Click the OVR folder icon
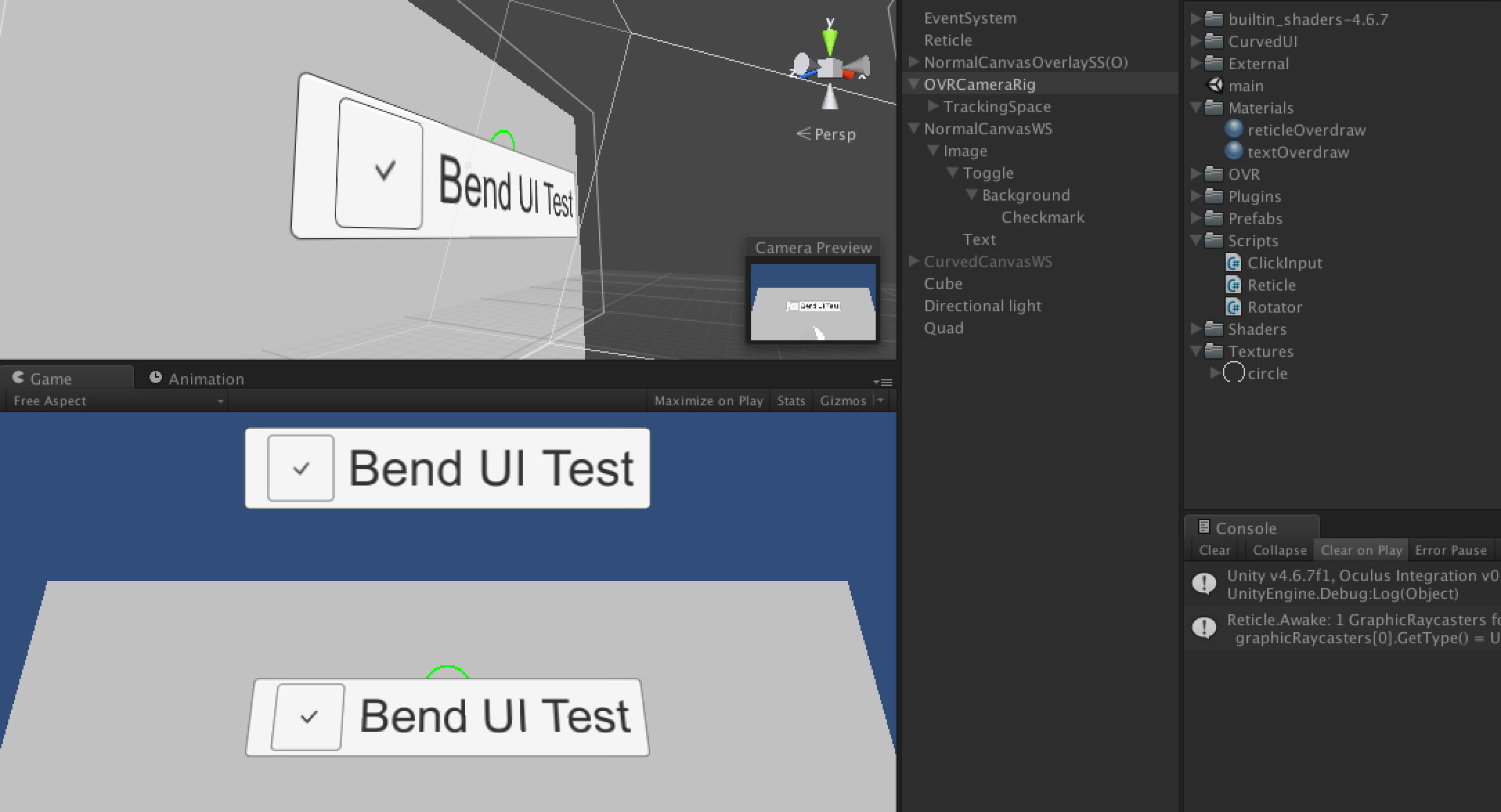The height and width of the screenshot is (812, 1501). (1214, 174)
